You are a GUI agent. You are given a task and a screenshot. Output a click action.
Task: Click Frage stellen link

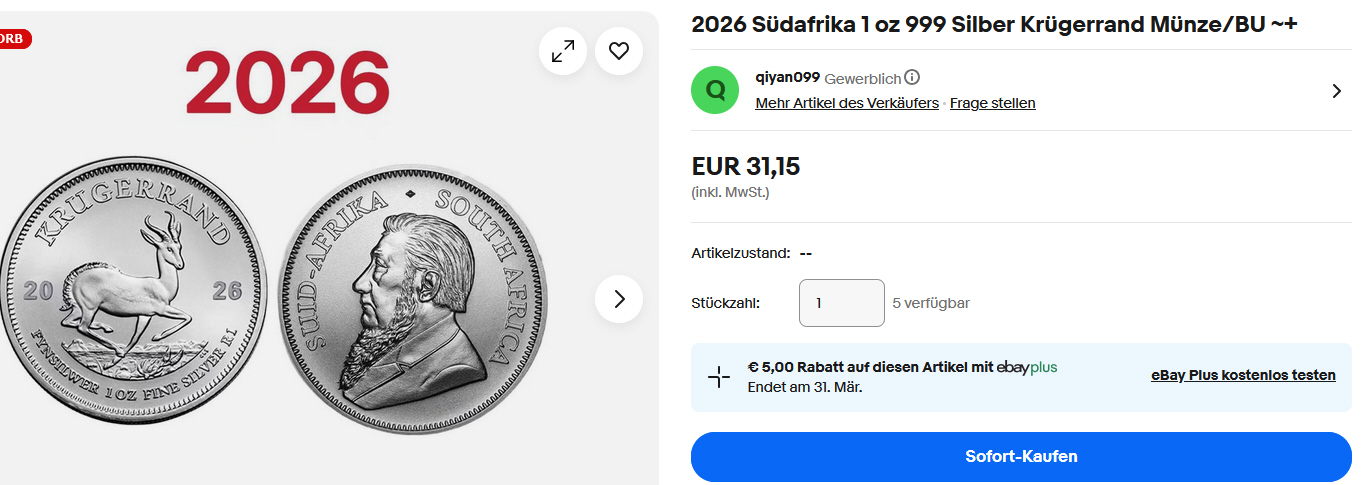pyautogui.click(x=992, y=103)
